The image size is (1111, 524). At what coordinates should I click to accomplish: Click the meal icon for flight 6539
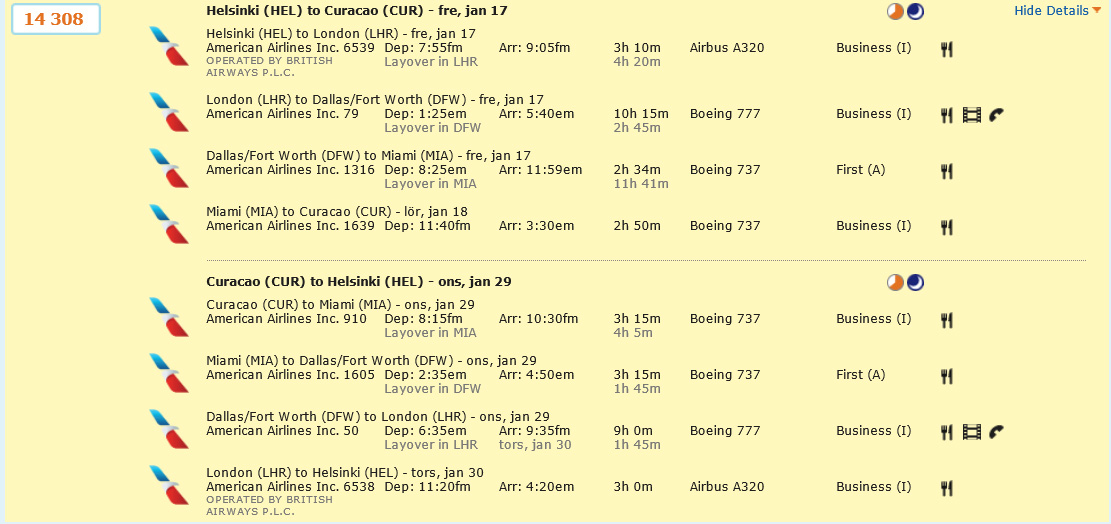coord(946,48)
